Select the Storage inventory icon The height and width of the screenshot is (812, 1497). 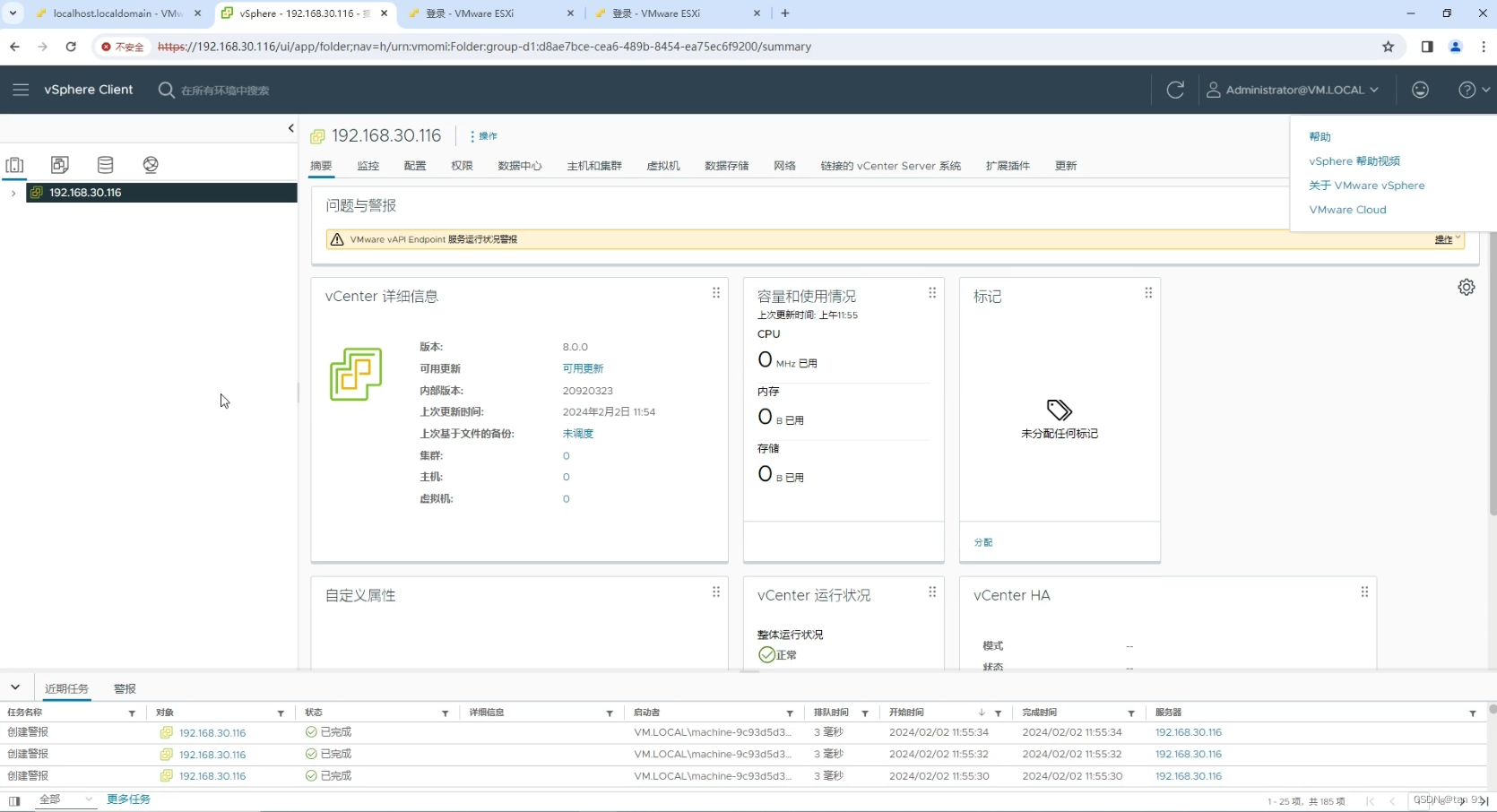click(105, 165)
